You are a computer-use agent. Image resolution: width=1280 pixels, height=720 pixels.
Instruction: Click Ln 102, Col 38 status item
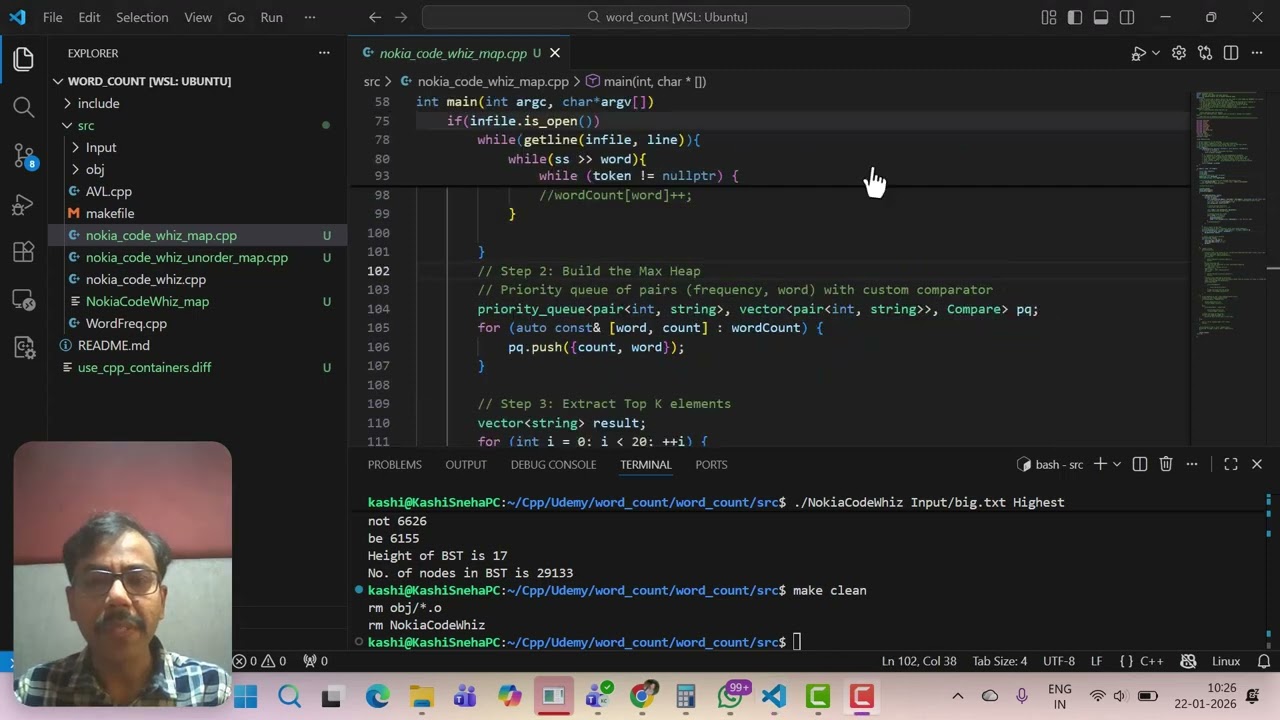point(919,661)
